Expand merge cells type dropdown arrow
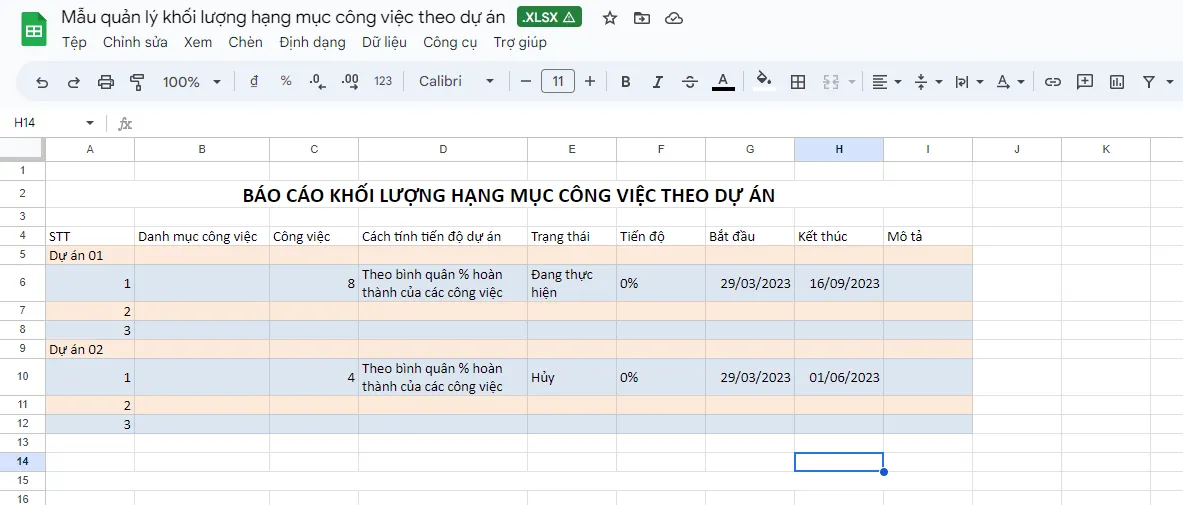Image resolution: width=1183 pixels, height=505 pixels. pyautogui.click(x=852, y=82)
